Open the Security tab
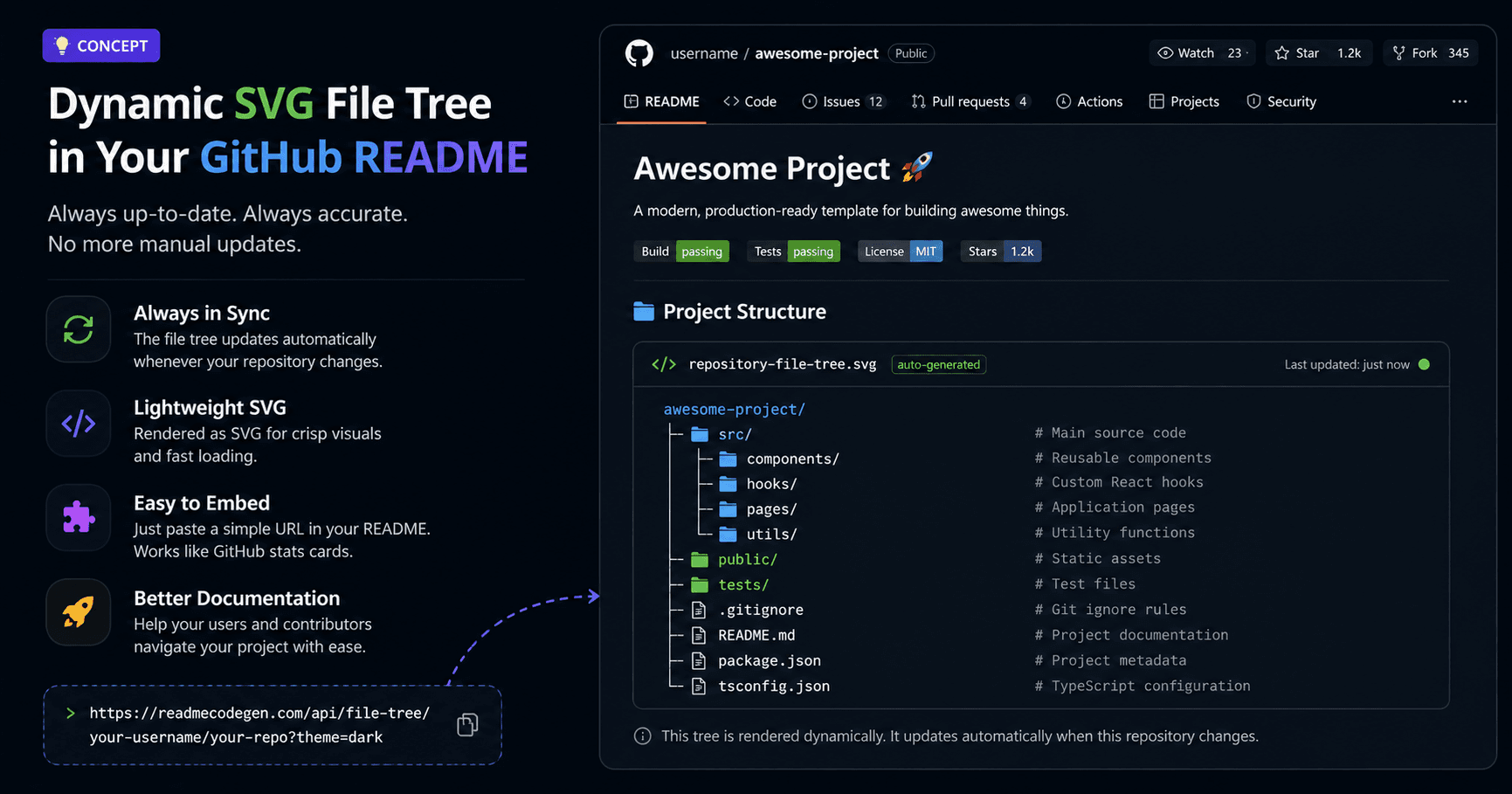The height and width of the screenshot is (794, 1512). 1281,101
